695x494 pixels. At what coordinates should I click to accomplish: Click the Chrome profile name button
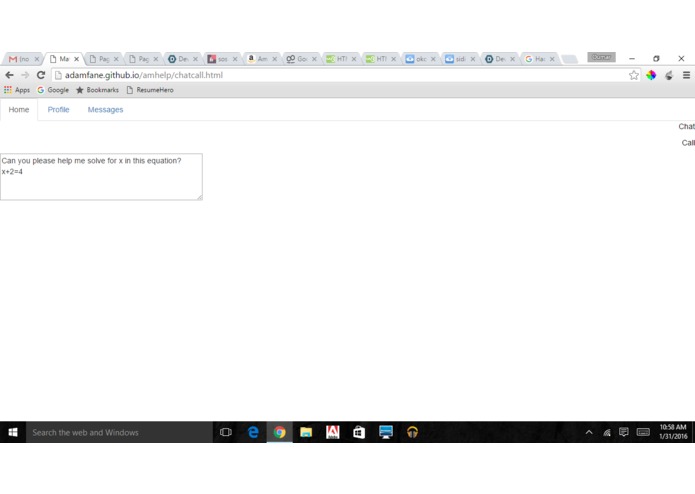pyautogui.click(x=601, y=57)
